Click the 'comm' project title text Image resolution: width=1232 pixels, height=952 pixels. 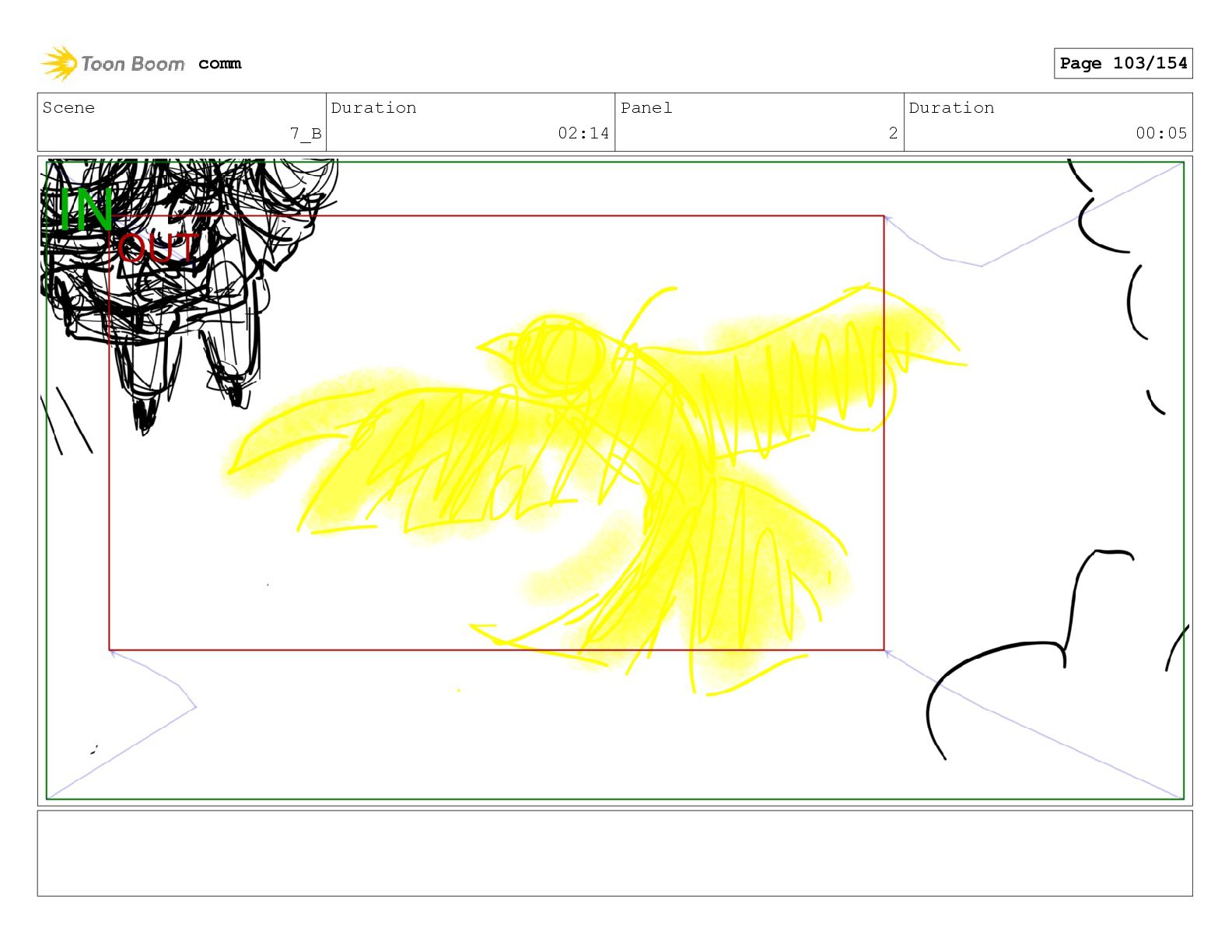[x=219, y=64]
